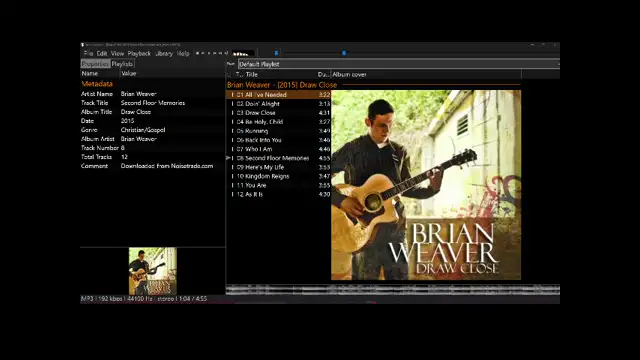This screenshot has height=360, width=640.
Task: Click the Track Title value 'Second Floor Memories'
Action: pyautogui.click(x=153, y=103)
